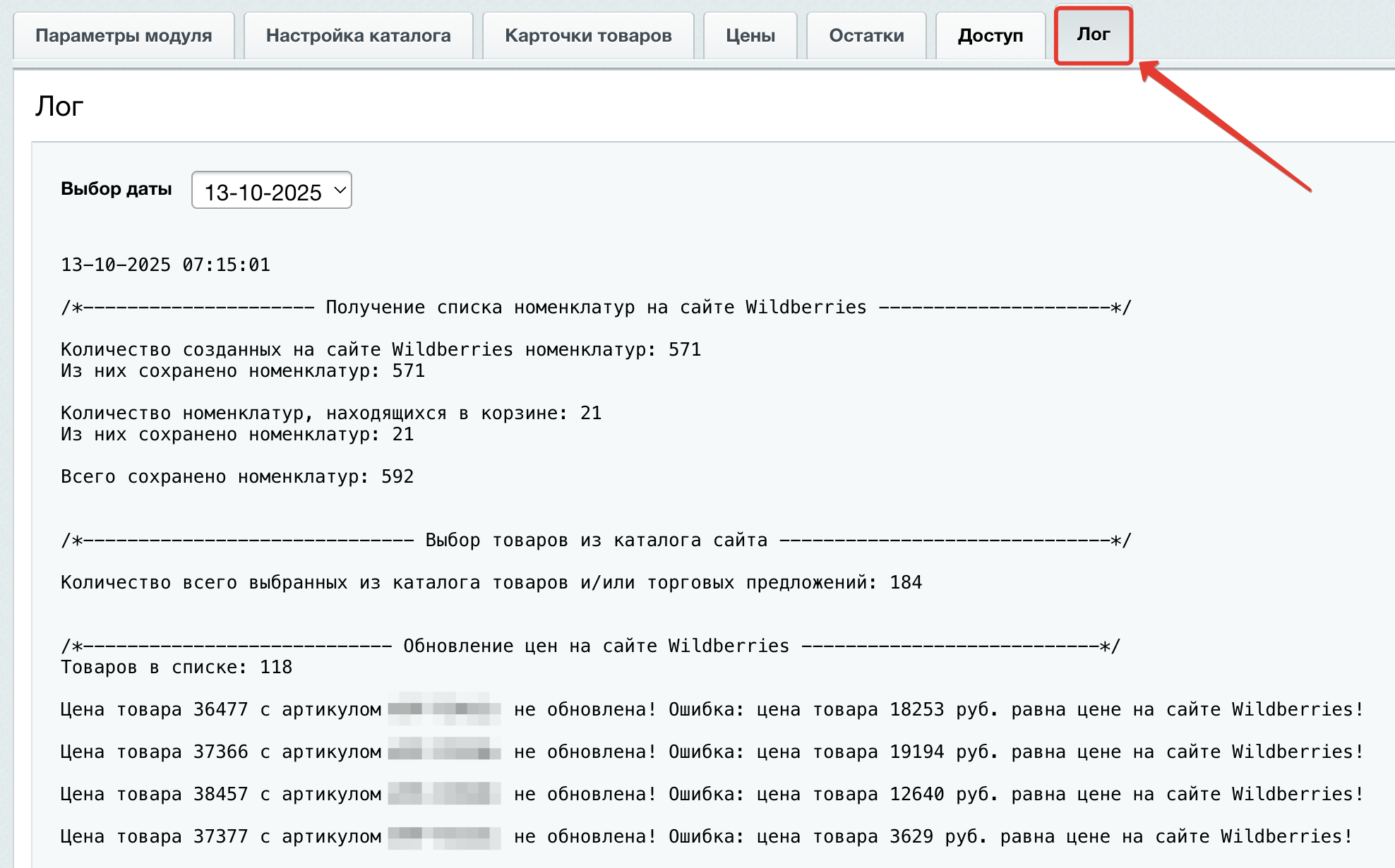Go to the Карточки товаров tab
This screenshot has width=1395, height=868.
[x=588, y=35]
